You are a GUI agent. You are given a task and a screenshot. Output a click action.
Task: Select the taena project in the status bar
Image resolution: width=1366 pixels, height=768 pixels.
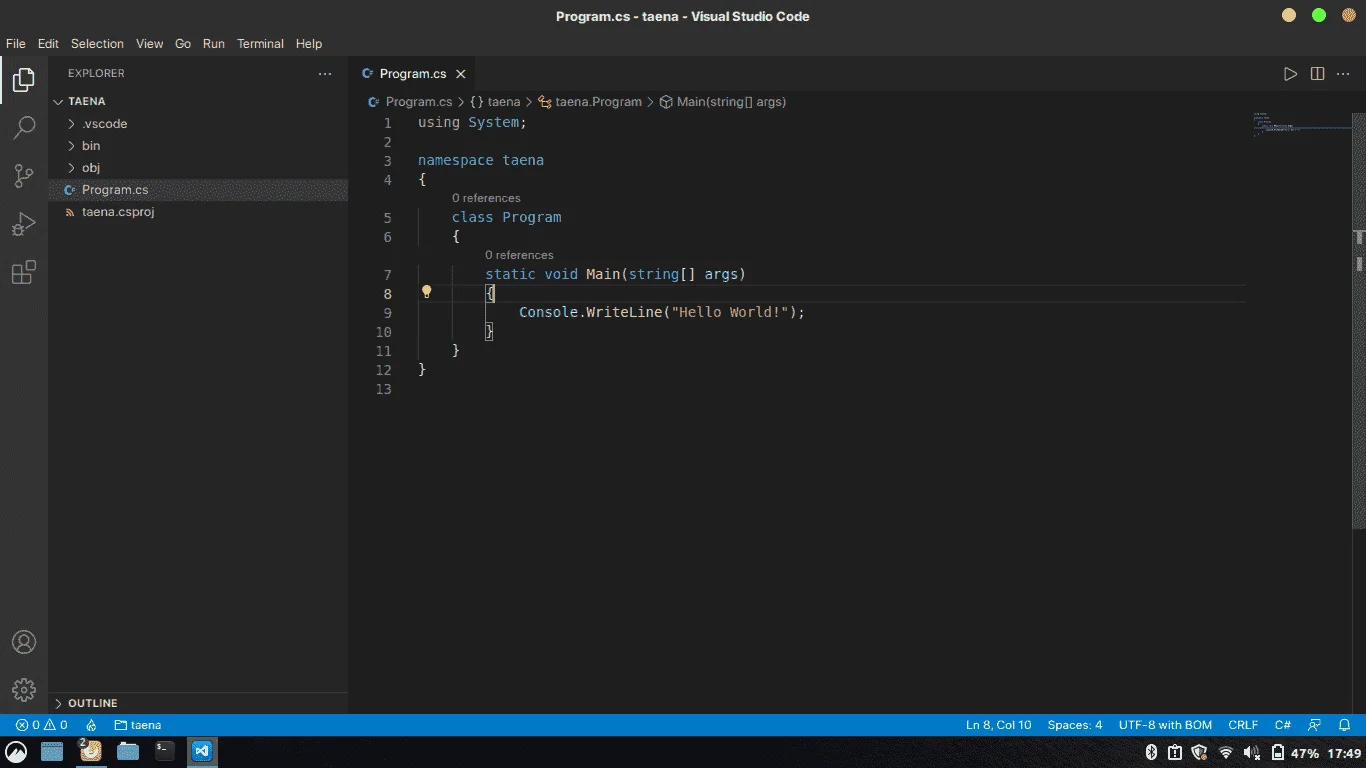pos(138,725)
